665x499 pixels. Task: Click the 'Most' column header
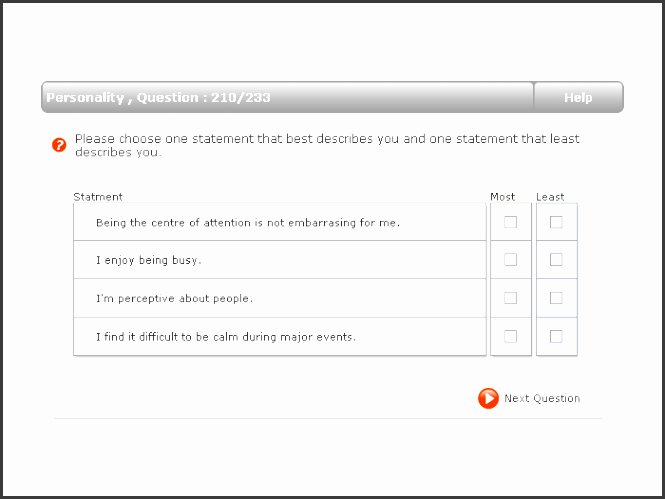[x=503, y=197]
